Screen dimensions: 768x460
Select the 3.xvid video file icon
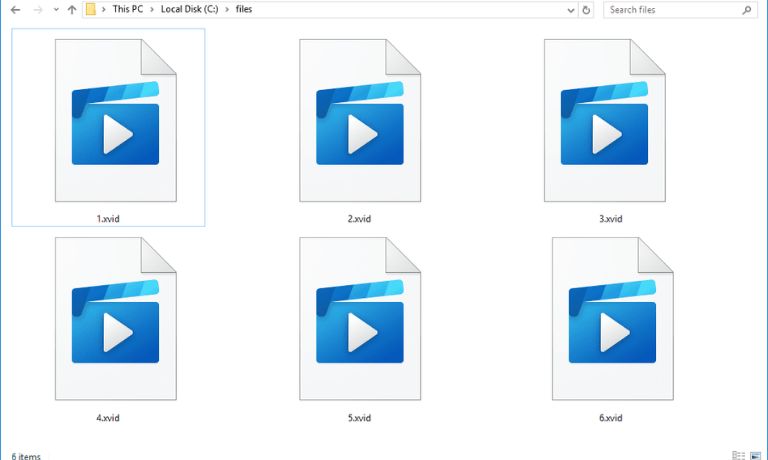605,121
